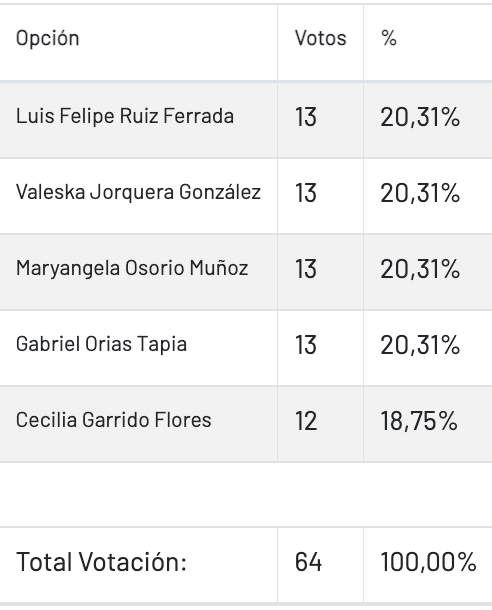Click the vote count for Luis Felipe Ruiz Ferrada
The width and height of the screenshot is (492, 610).
(306, 117)
